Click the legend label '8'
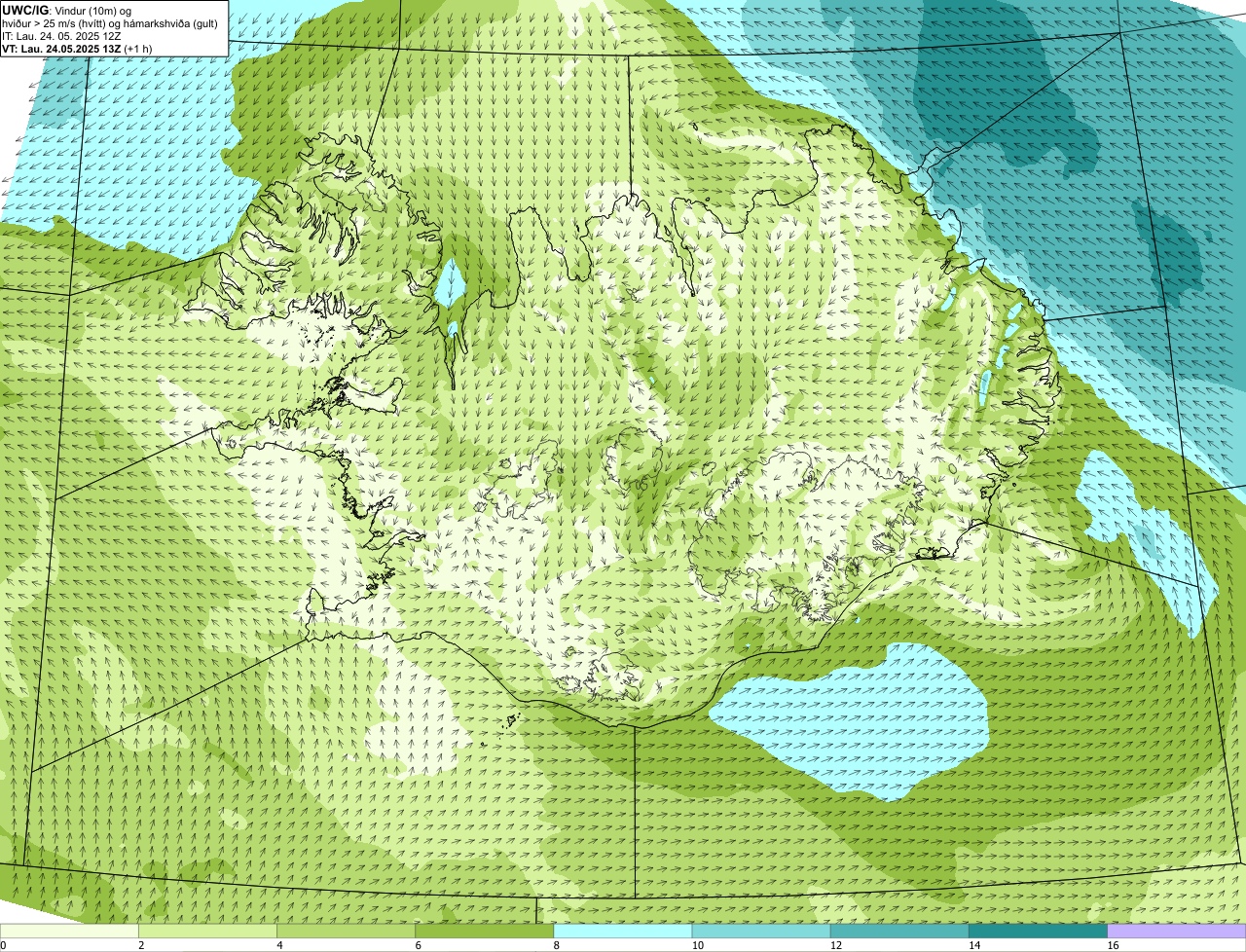The image size is (1246, 952). 556,945
